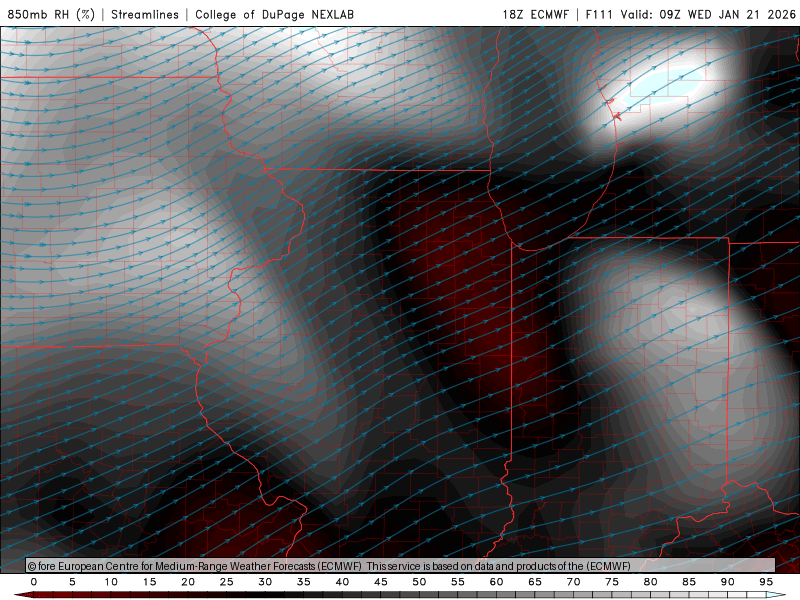Click the "90" label on color scale

pyautogui.click(x=728, y=582)
